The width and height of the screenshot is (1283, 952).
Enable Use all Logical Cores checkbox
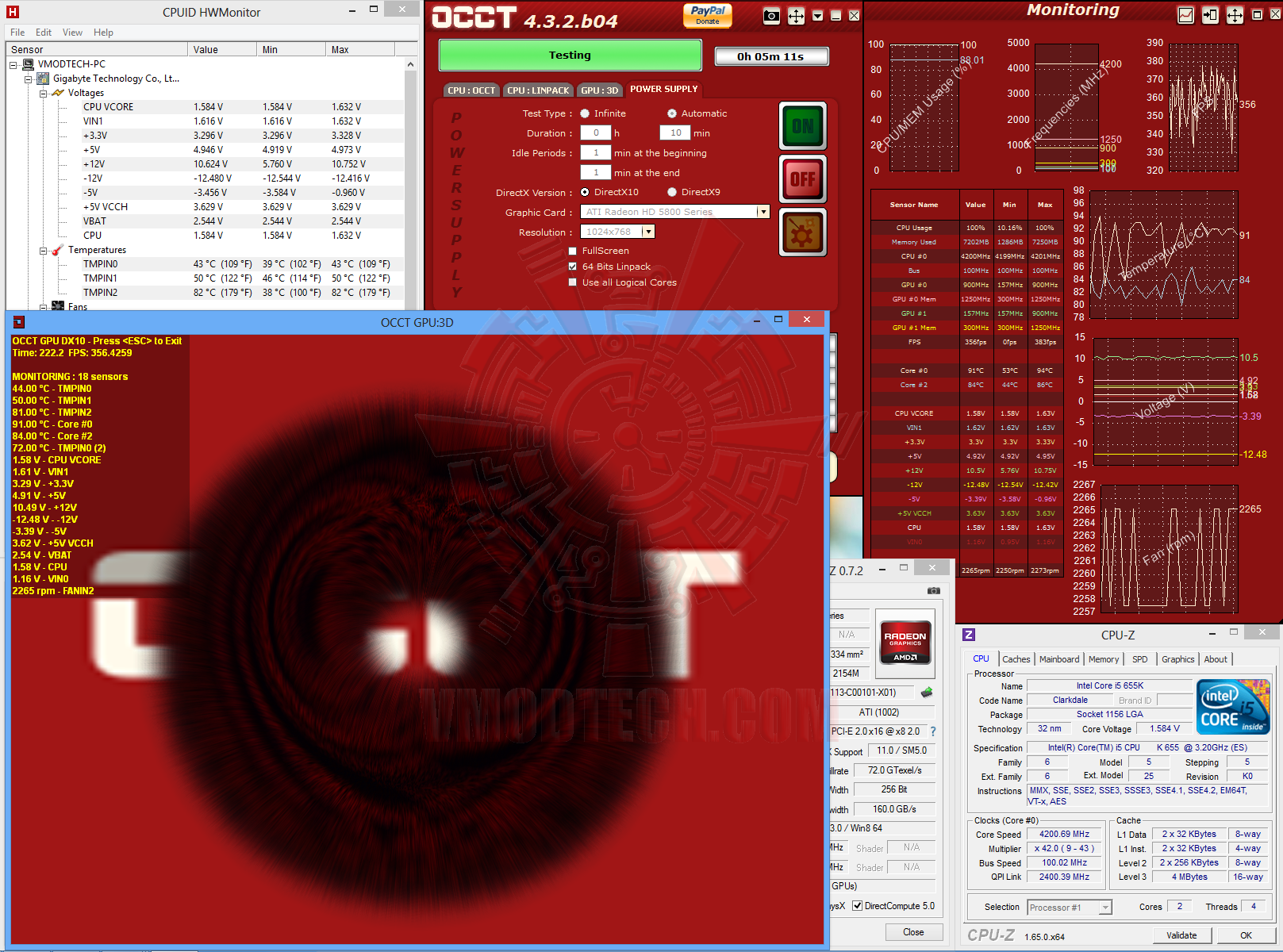[573, 282]
